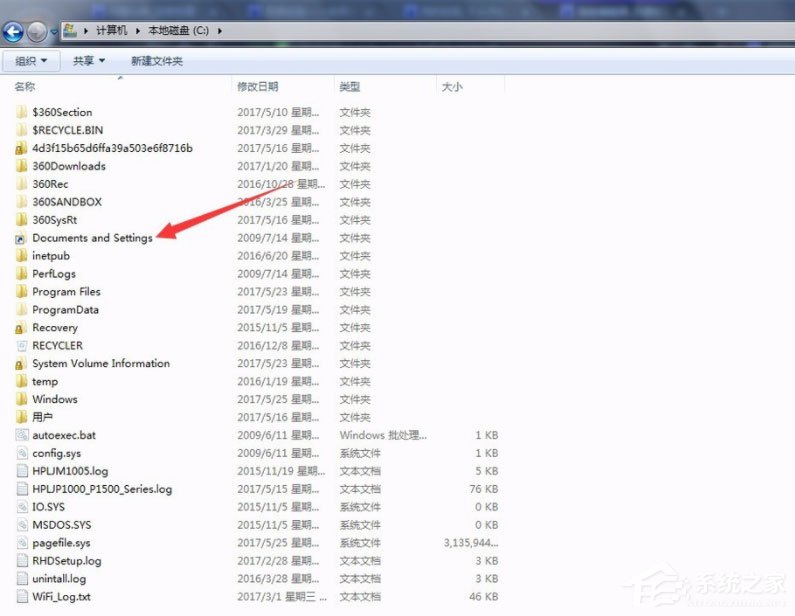Select the locked Recovery folder icon
The height and width of the screenshot is (616, 795).
22,328
